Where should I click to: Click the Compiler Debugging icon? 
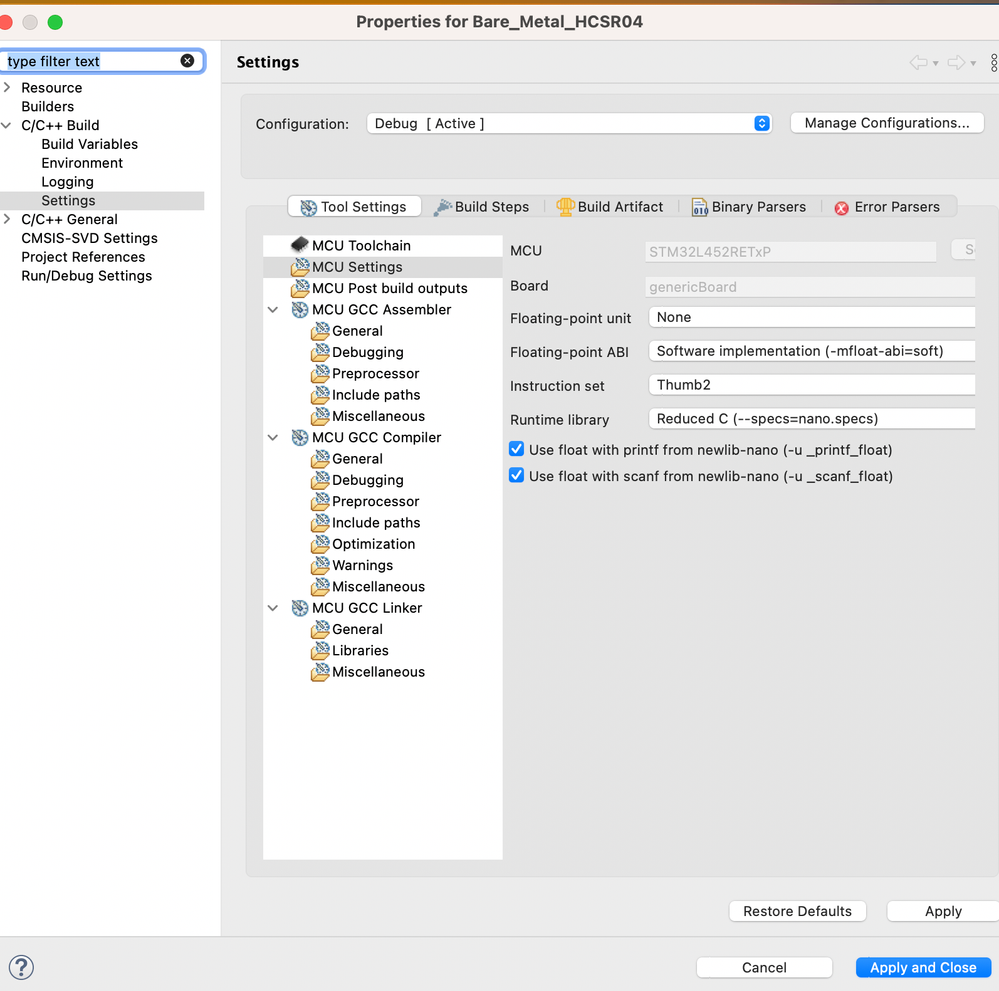[320, 480]
